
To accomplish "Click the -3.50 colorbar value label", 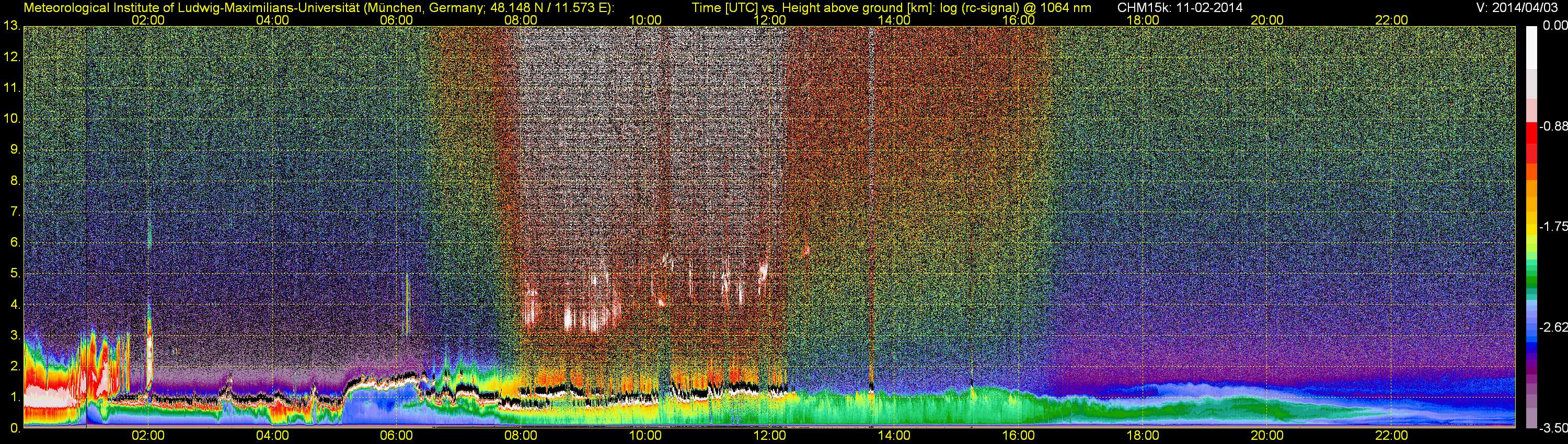I will pyautogui.click(x=1553, y=428).
